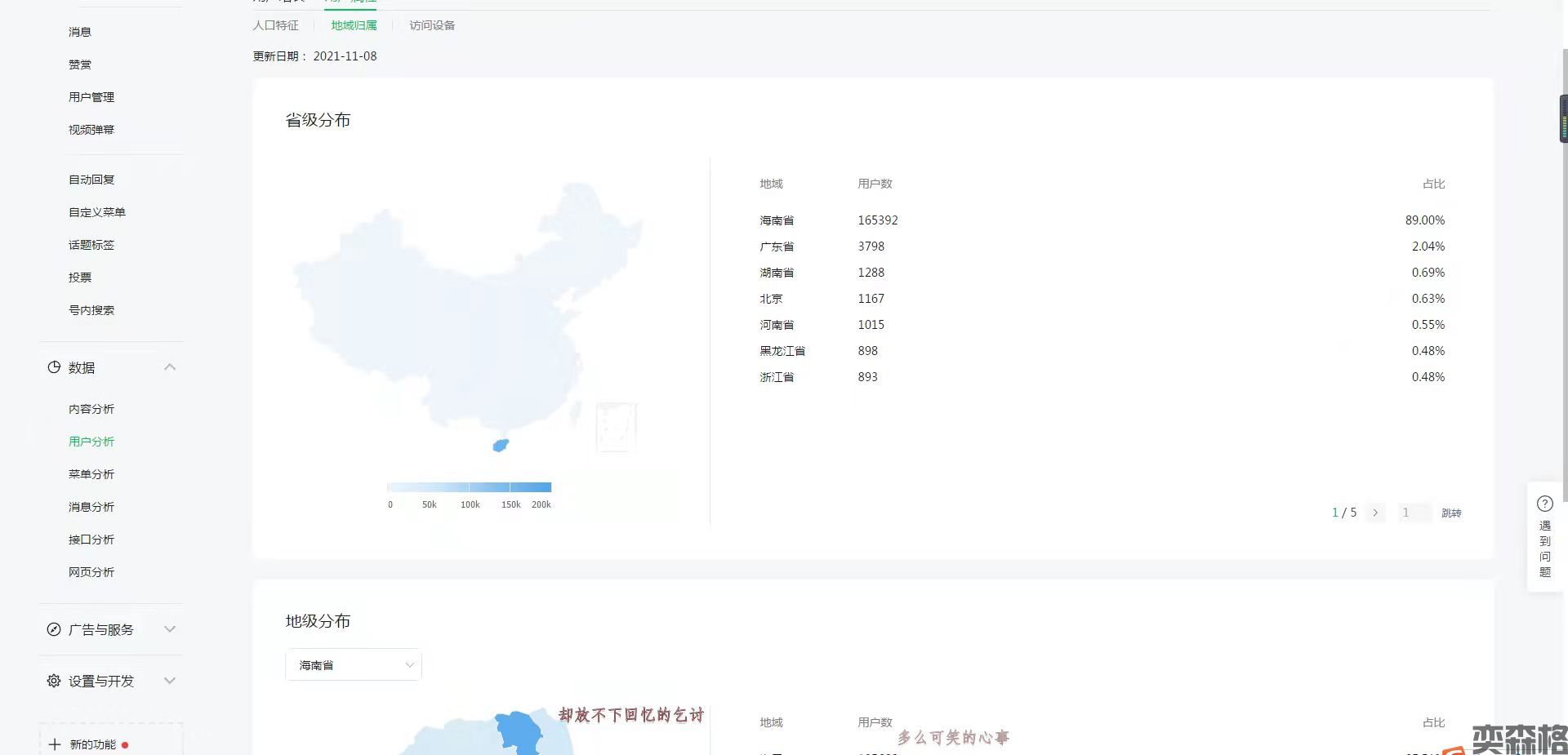
Task: Go to next page of province table
Action: coord(1375,513)
